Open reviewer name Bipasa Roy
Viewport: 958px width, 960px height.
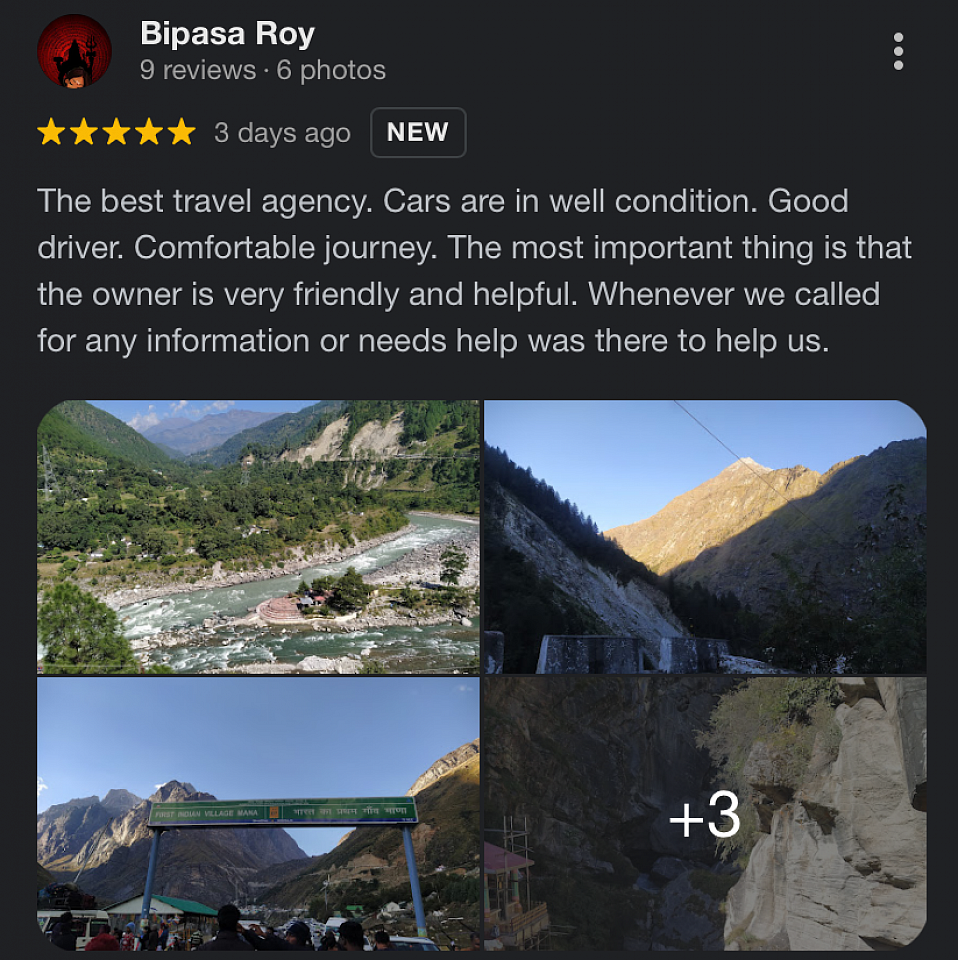click(x=227, y=34)
